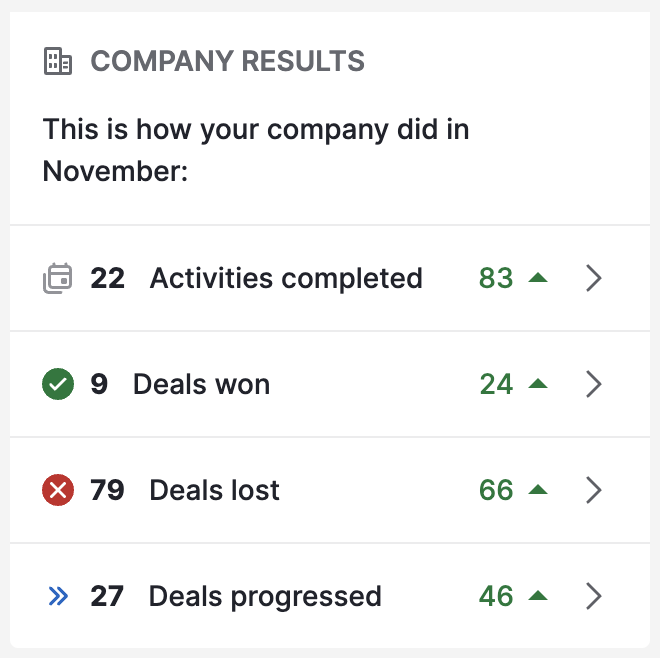Click the COMPANY RESULTS heading
This screenshot has width=660, height=658.
pyautogui.click(x=228, y=61)
